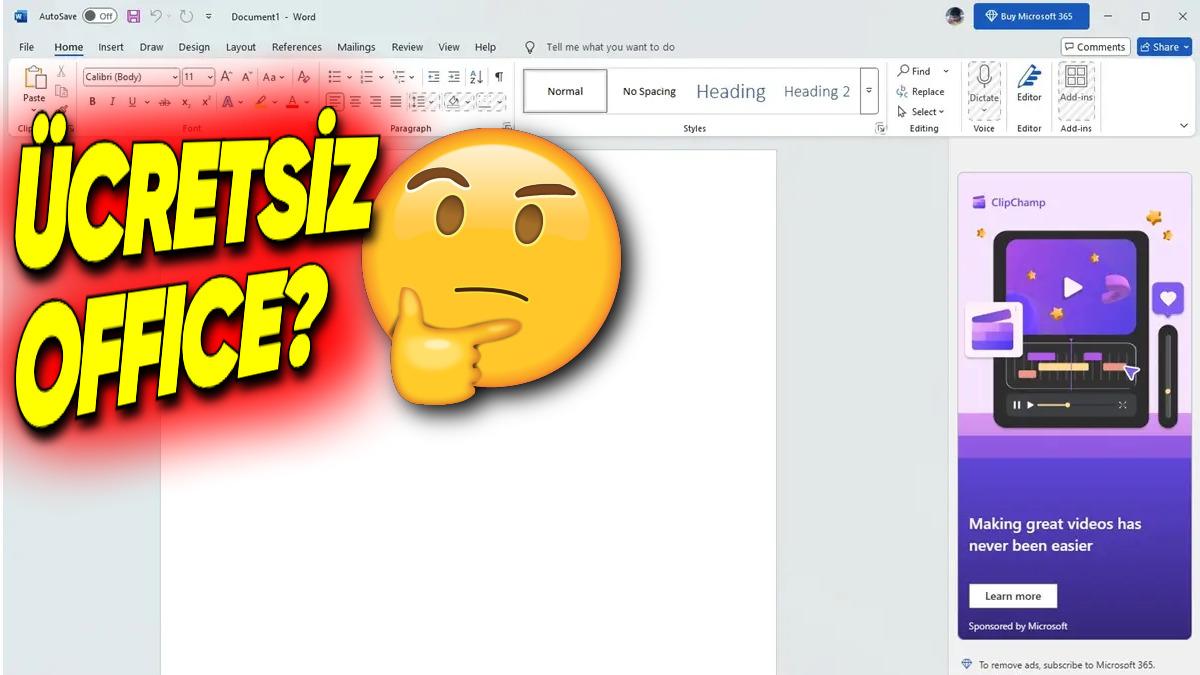The image size is (1200, 675).
Task: Switch to the References tab
Action: [297, 47]
